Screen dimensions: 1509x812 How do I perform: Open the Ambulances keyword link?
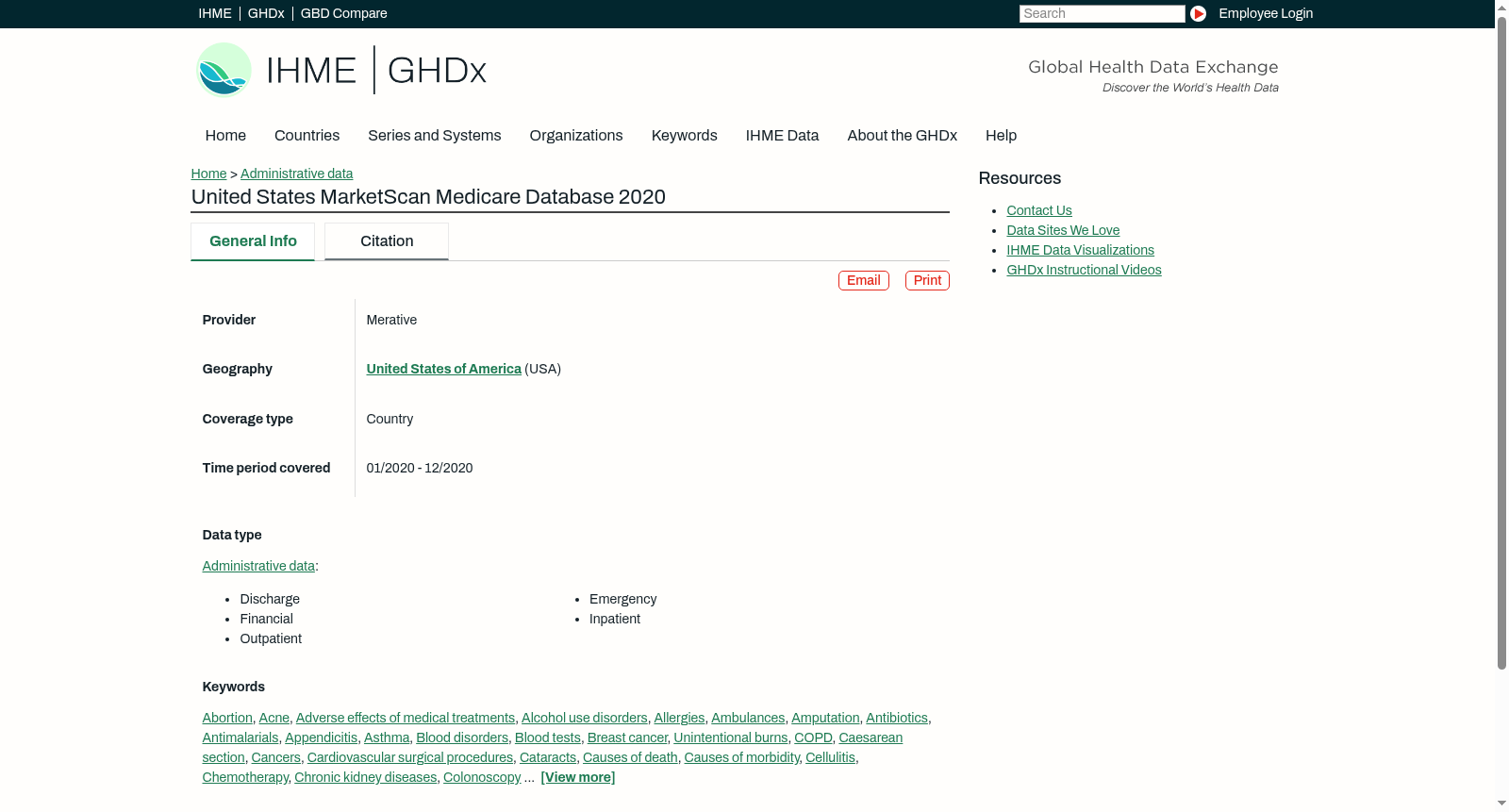tap(748, 718)
